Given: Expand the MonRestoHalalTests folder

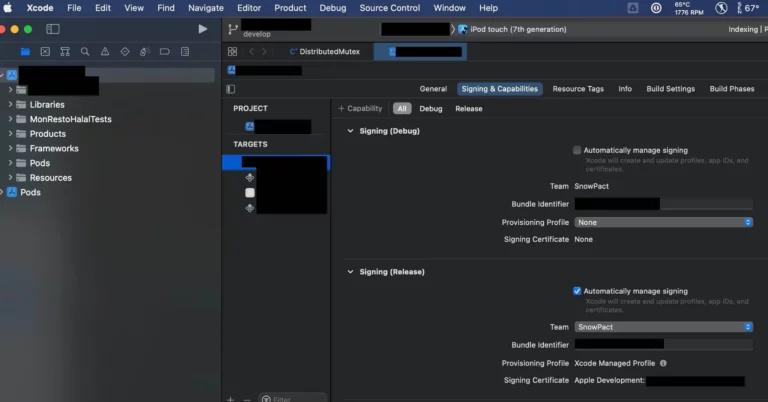Looking at the screenshot, I should point(10,119).
